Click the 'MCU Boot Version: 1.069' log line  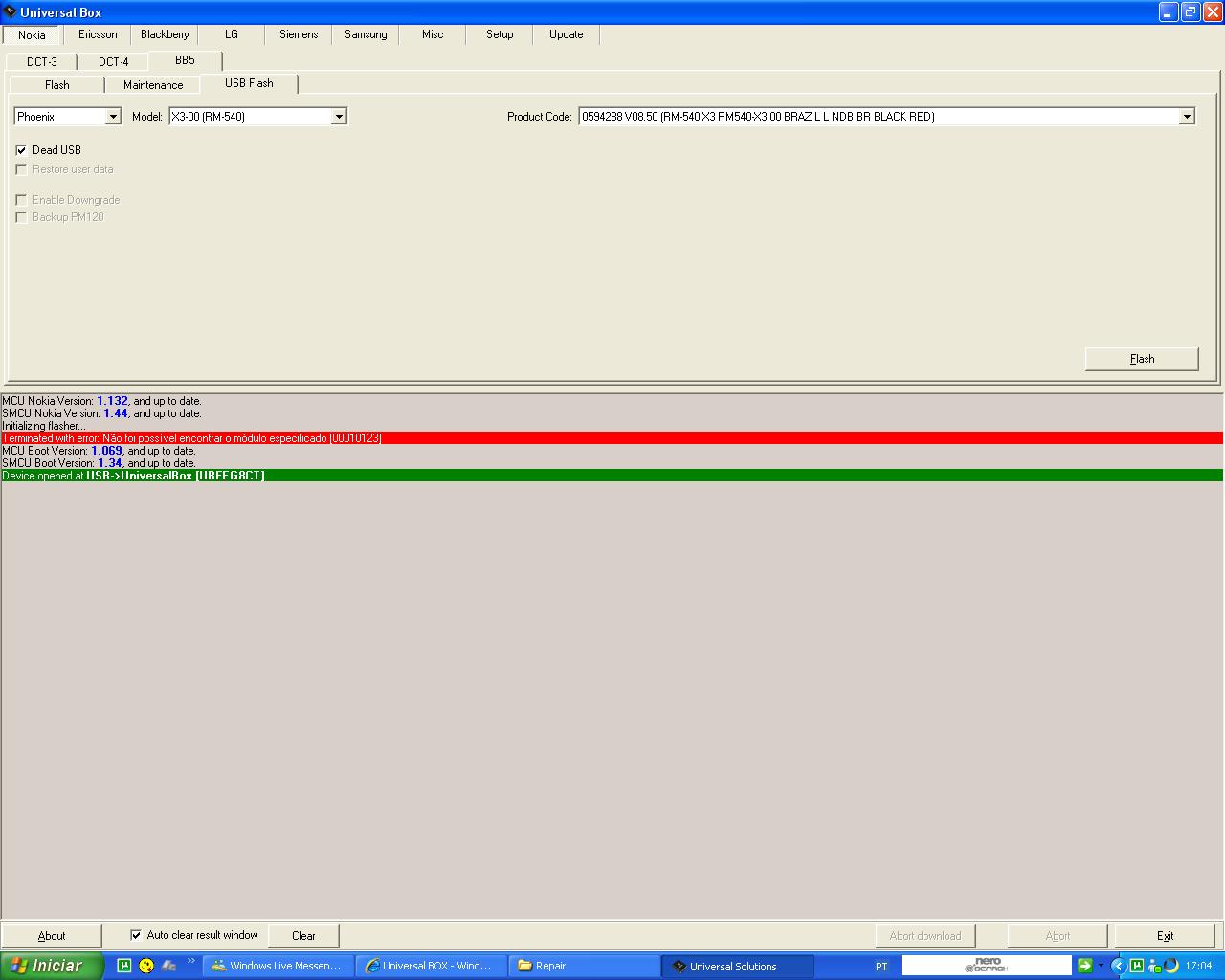tap(99, 451)
